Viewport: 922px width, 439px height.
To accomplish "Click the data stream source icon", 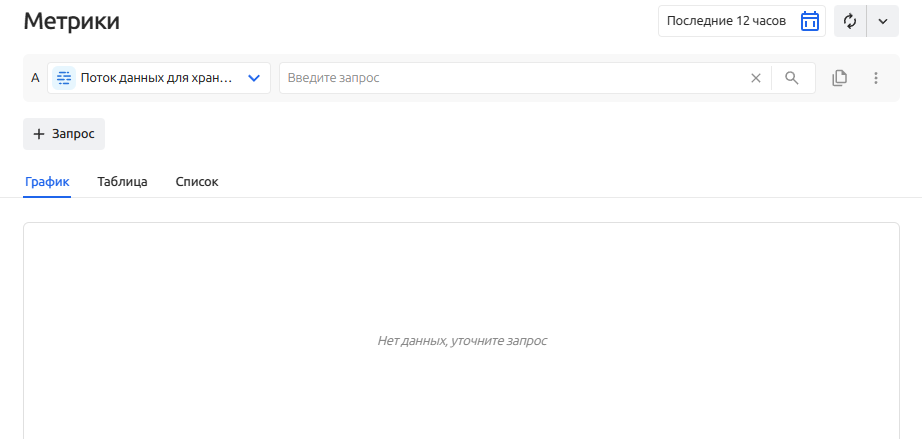I will 64,78.
